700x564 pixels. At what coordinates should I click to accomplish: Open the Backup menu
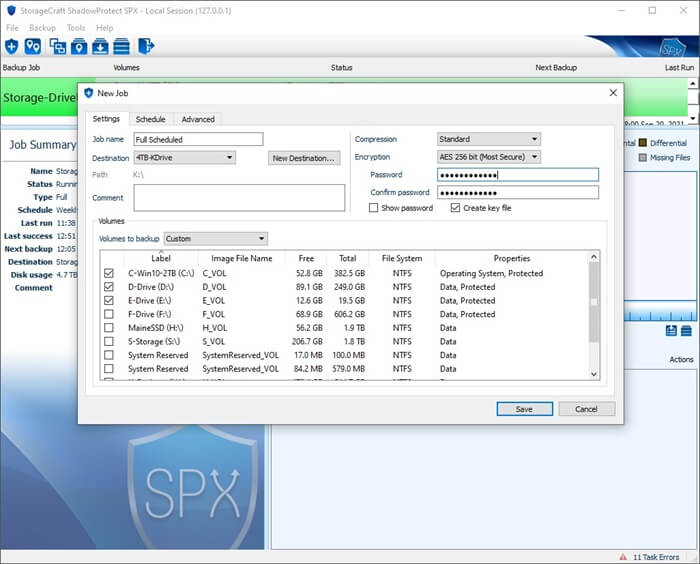pyautogui.click(x=43, y=28)
